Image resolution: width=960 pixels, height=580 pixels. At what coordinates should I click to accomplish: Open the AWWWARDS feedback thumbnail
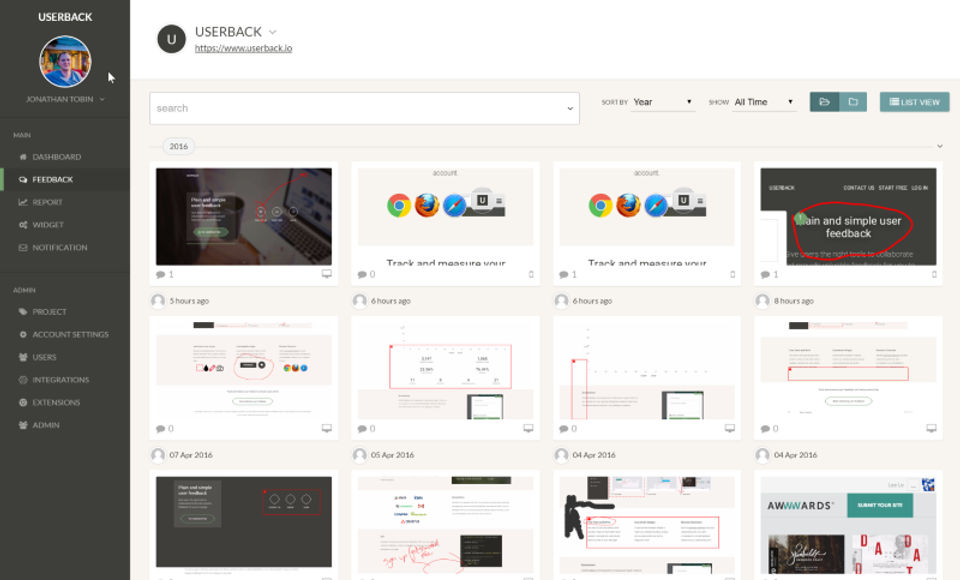848,525
